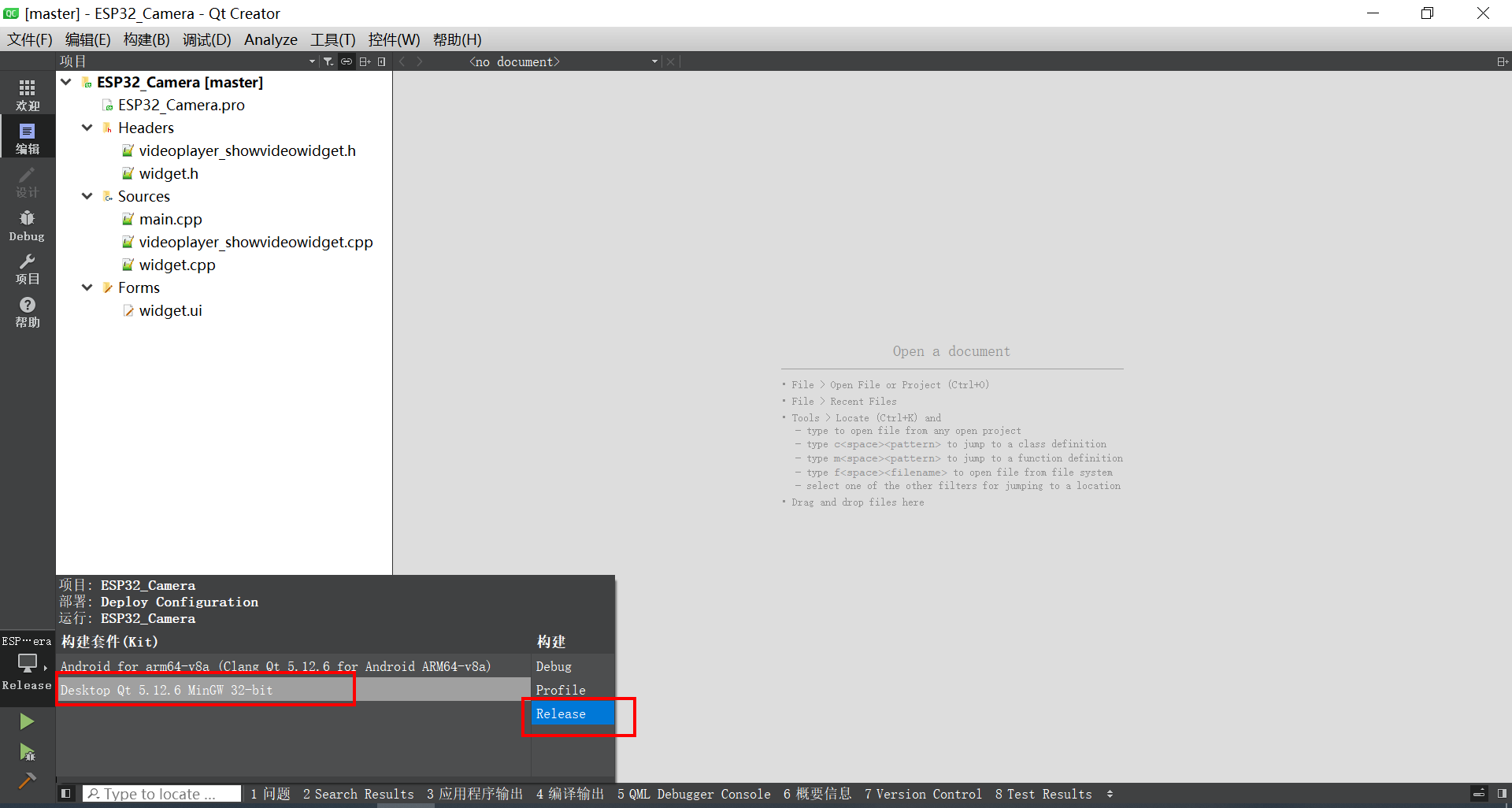Build project with the hammer icon

tap(27, 780)
